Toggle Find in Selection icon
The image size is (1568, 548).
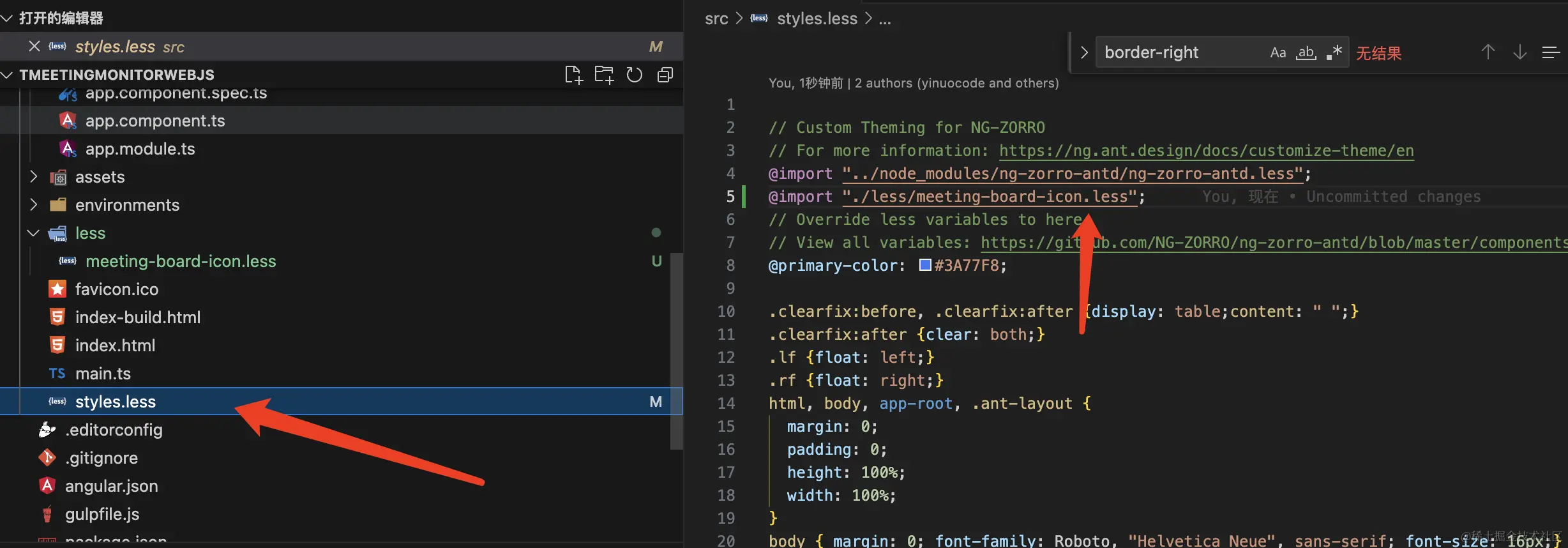point(1551,52)
